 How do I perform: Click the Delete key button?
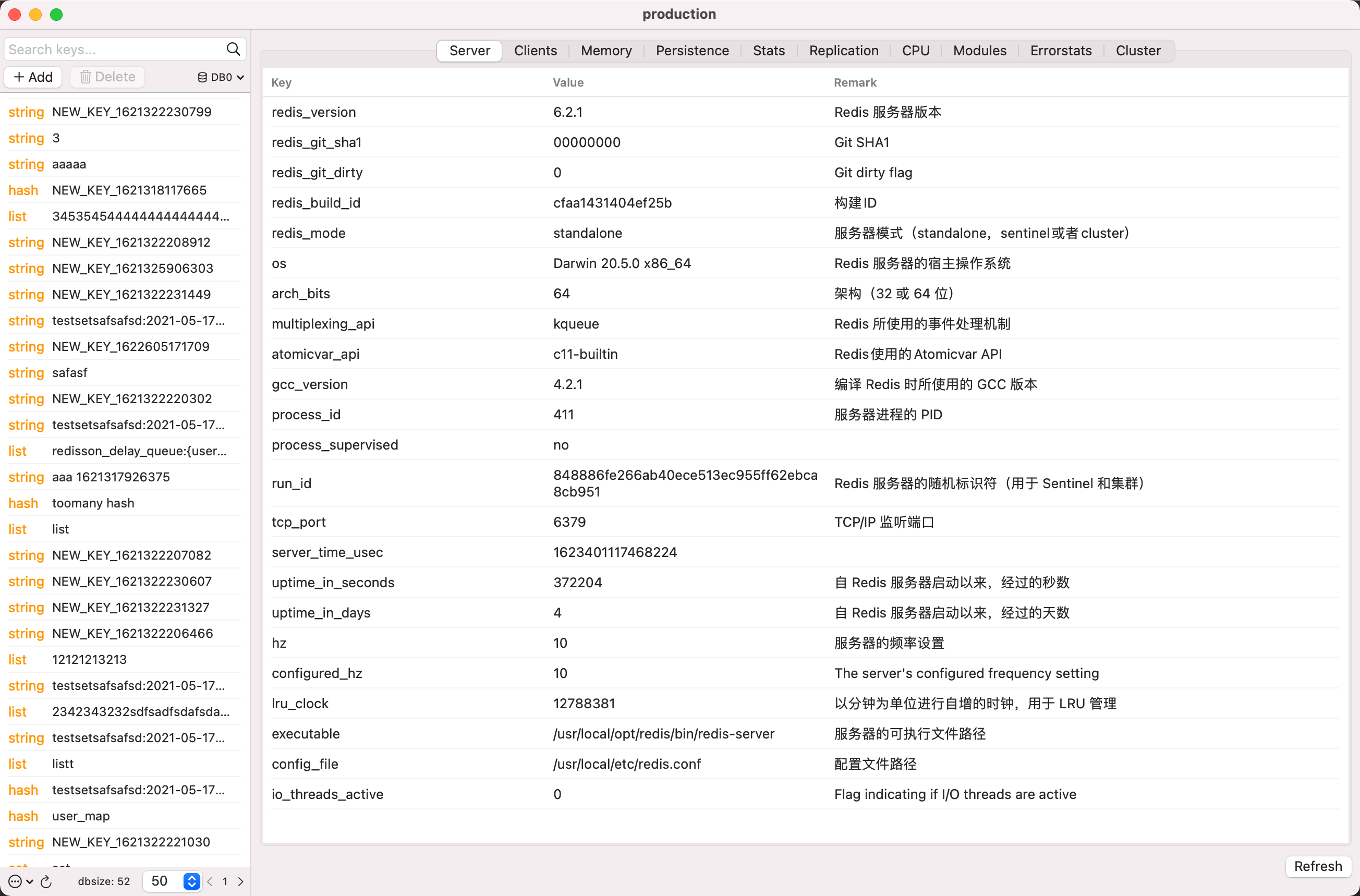tap(107, 77)
